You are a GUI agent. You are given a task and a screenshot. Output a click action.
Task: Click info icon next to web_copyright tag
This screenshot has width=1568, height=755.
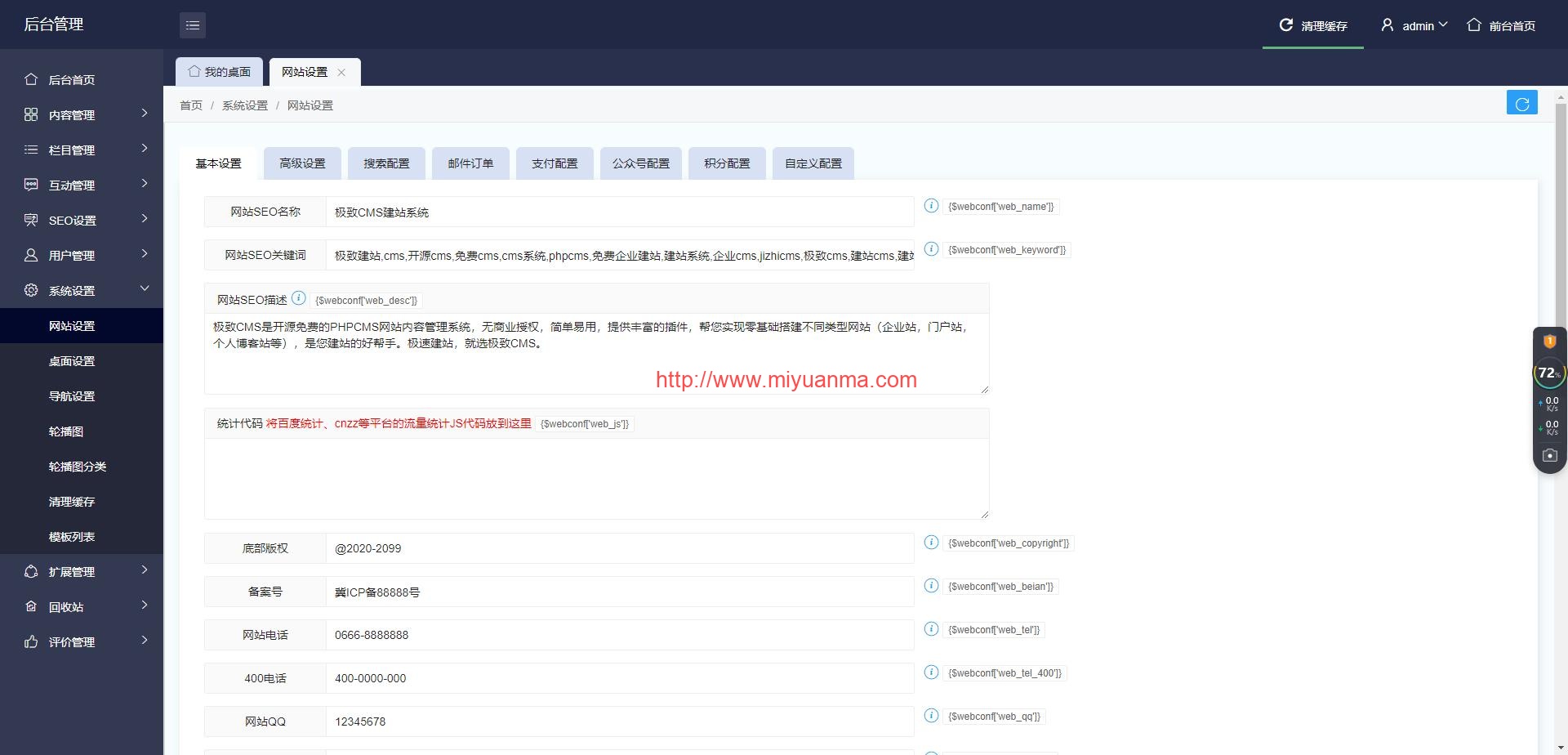pos(931,543)
